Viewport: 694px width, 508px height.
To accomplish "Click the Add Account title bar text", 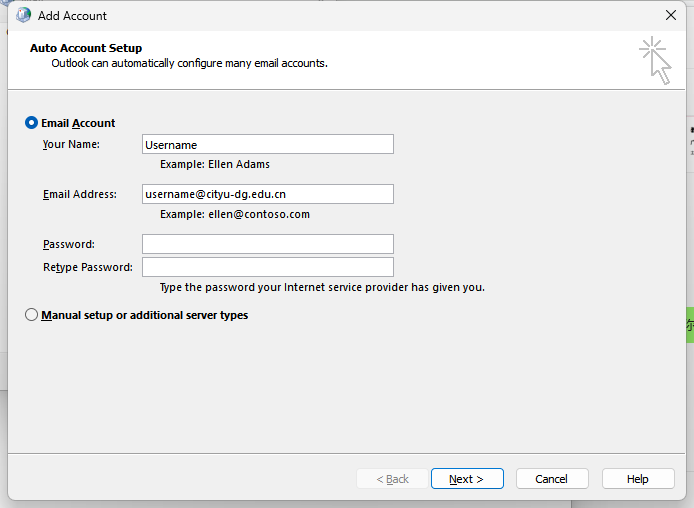I will point(72,16).
